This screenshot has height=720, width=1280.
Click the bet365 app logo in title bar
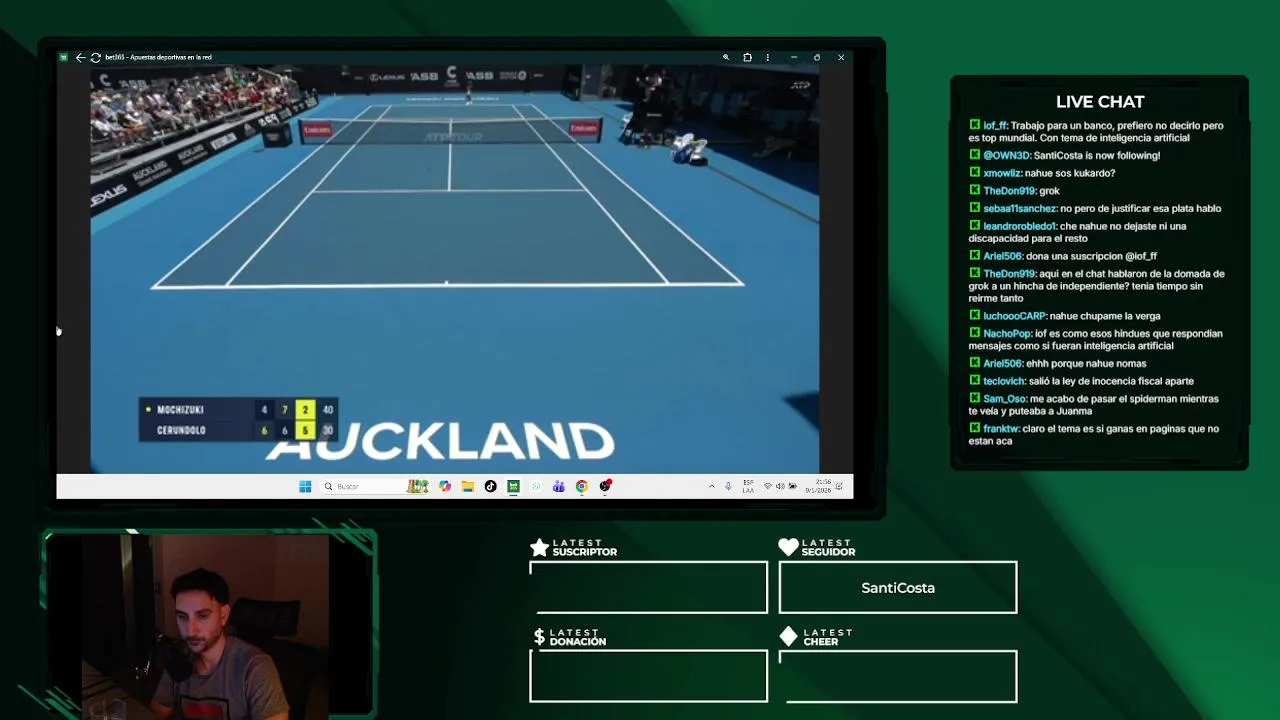pyautogui.click(x=64, y=57)
